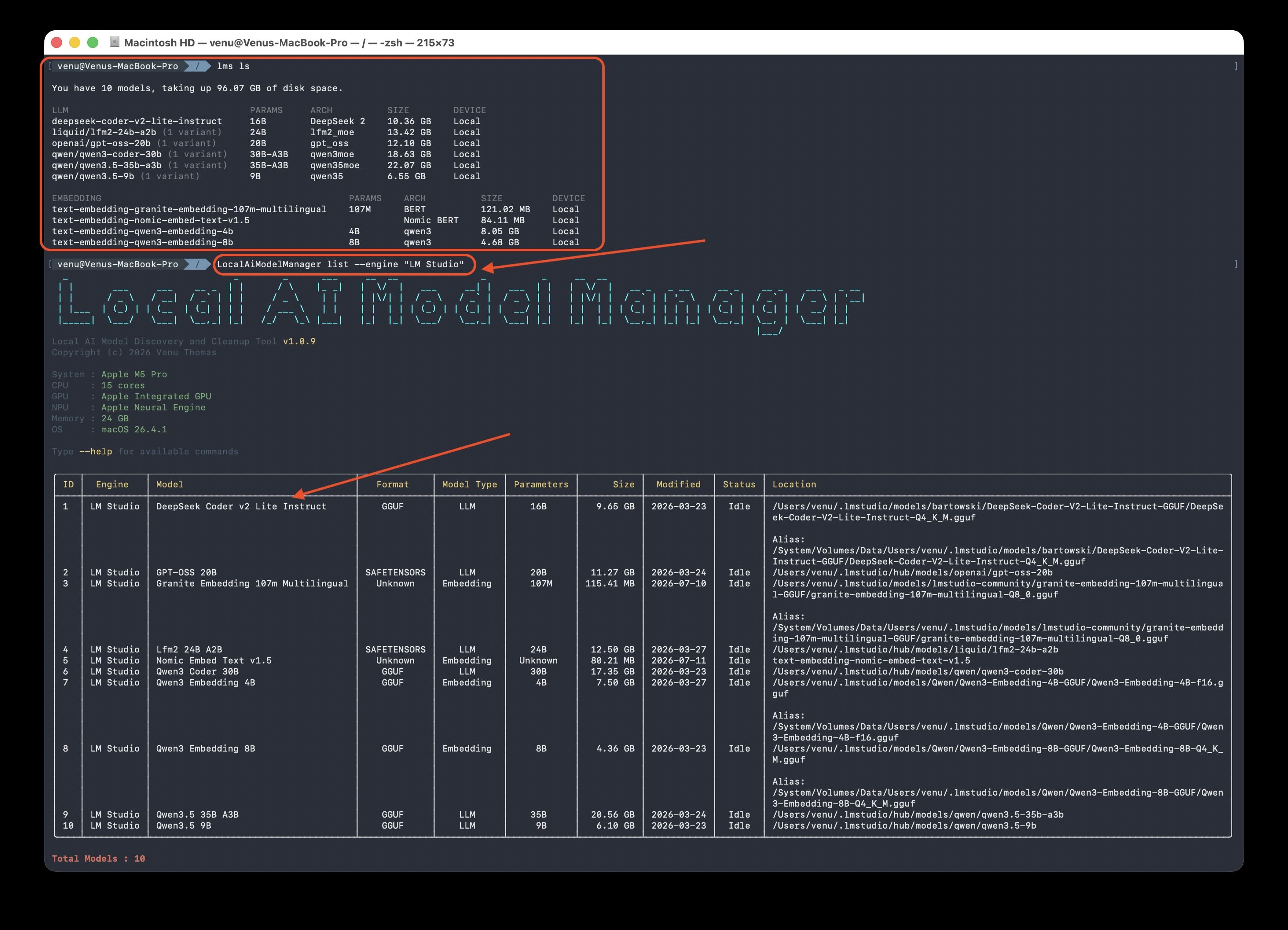This screenshot has width=1288, height=930.
Task: Select DeepSeek Coder v2 Lite Instruct table cell
Action: 241,507
